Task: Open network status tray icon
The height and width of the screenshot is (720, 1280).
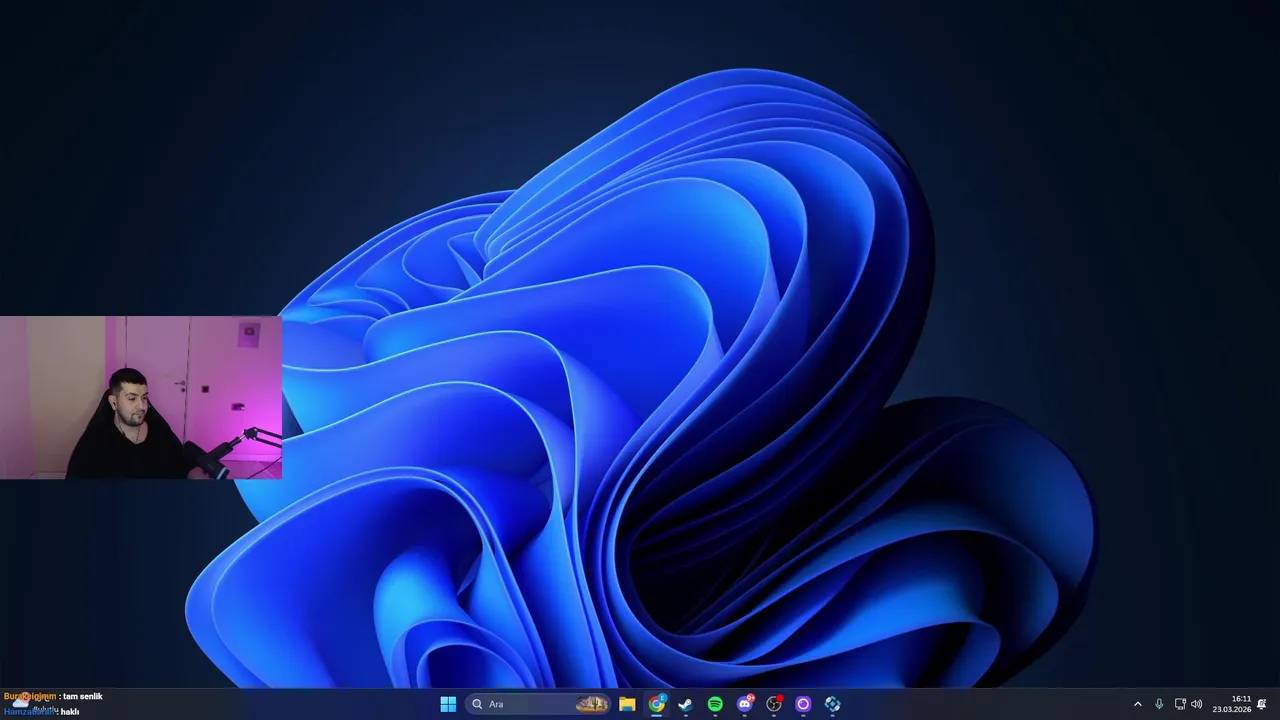Action: (1180, 704)
